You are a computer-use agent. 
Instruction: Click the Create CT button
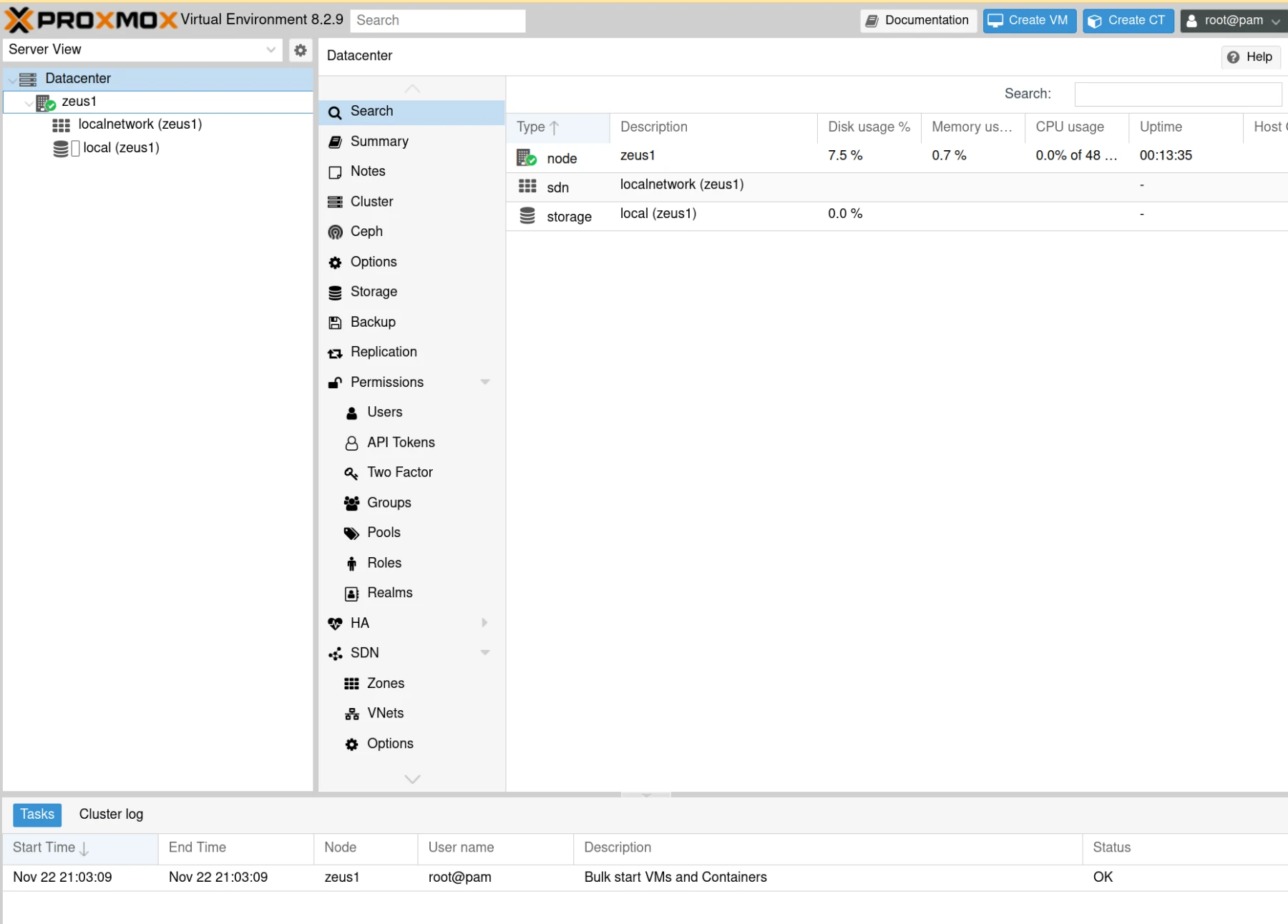point(1128,21)
